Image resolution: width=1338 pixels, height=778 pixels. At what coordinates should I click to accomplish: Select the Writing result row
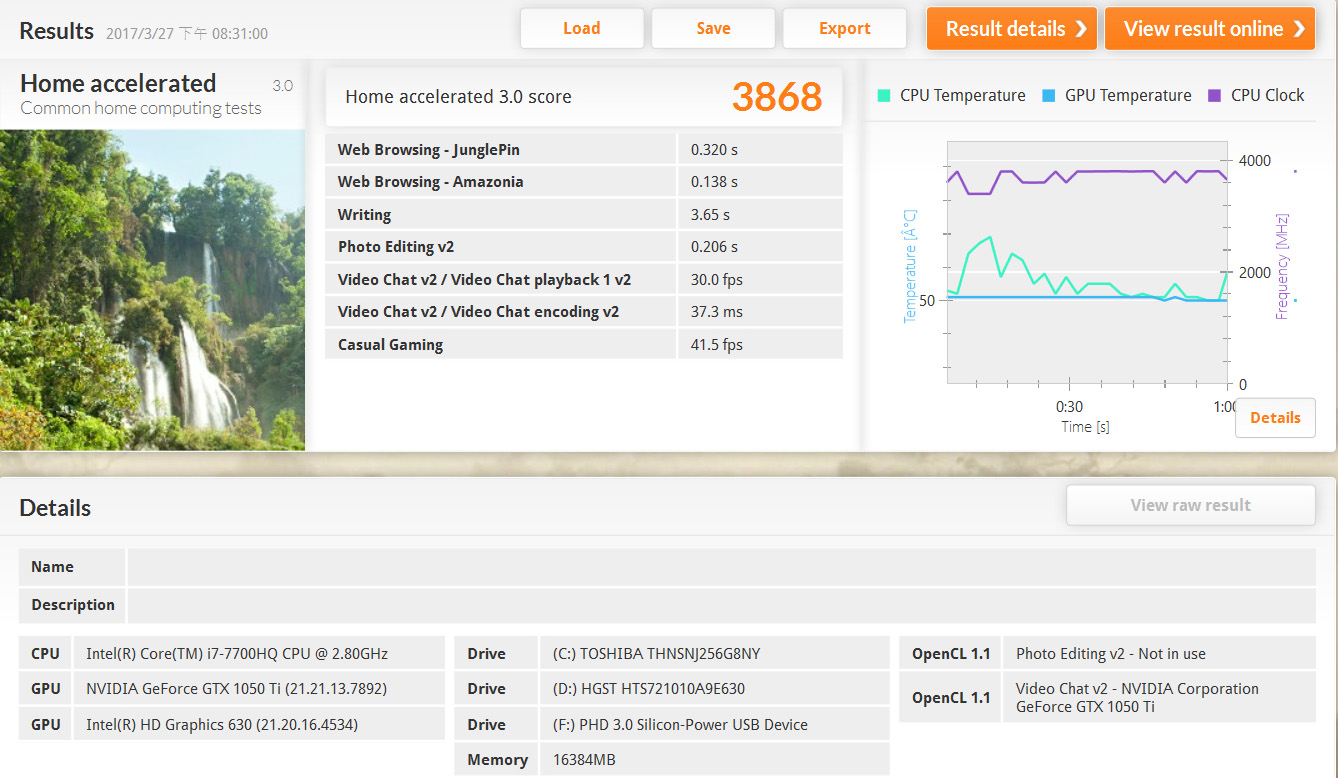pyautogui.click(x=583, y=215)
